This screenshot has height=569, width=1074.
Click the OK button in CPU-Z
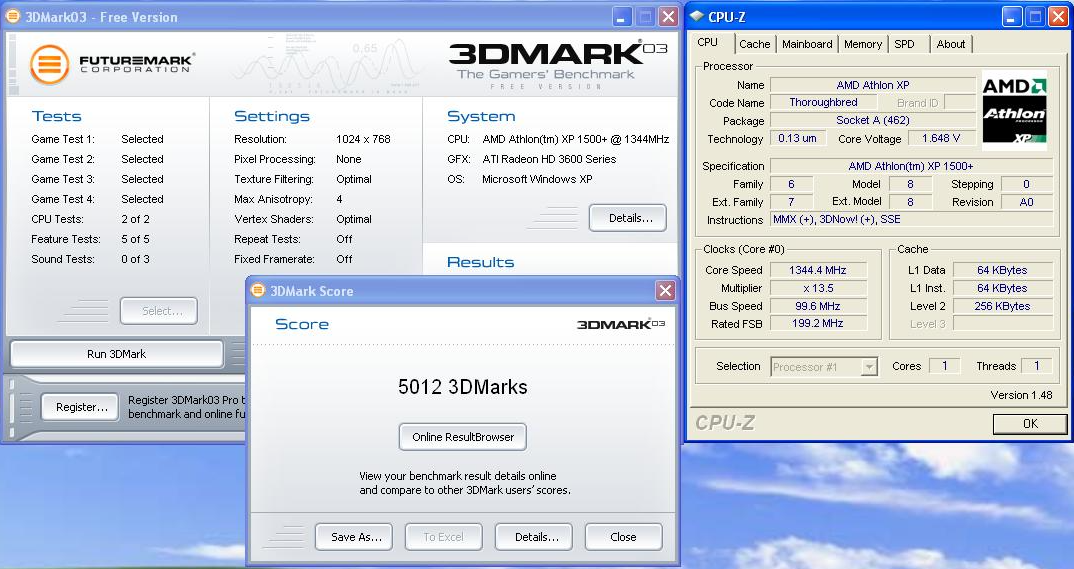tap(1030, 424)
